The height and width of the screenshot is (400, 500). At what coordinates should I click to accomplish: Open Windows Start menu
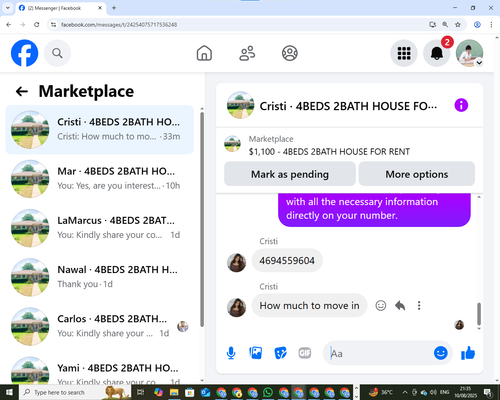(x=9, y=392)
